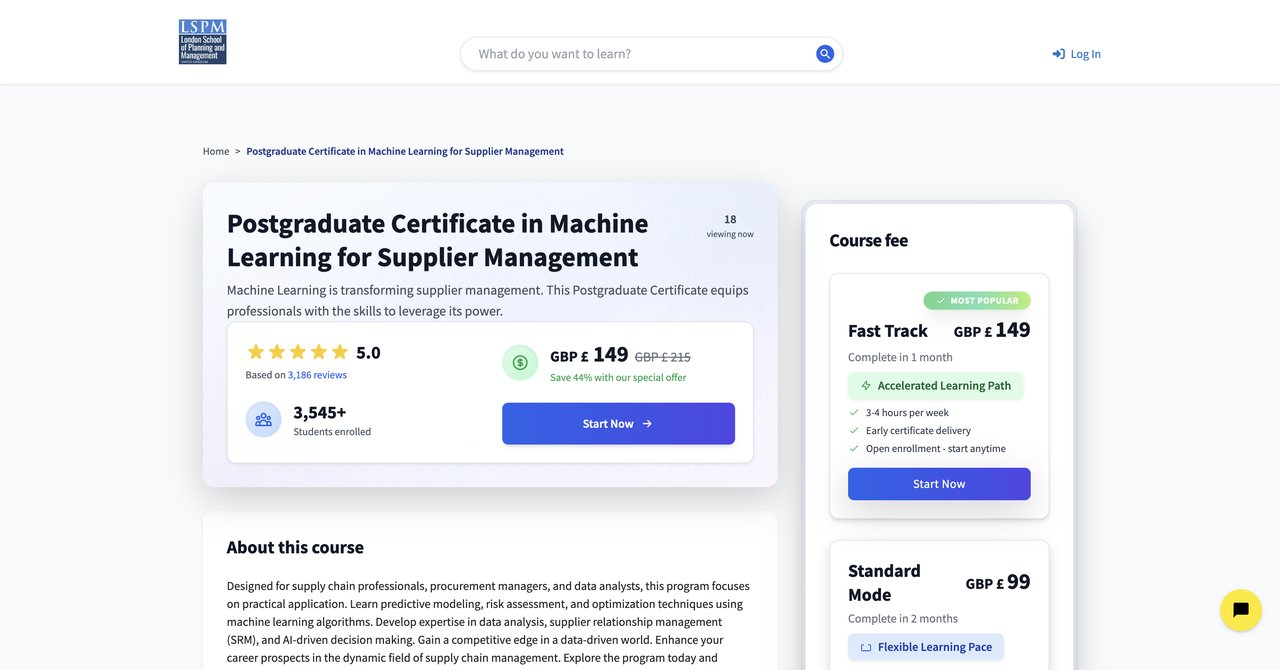
Task: Open the chat bubble widget
Action: coord(1241,610)
